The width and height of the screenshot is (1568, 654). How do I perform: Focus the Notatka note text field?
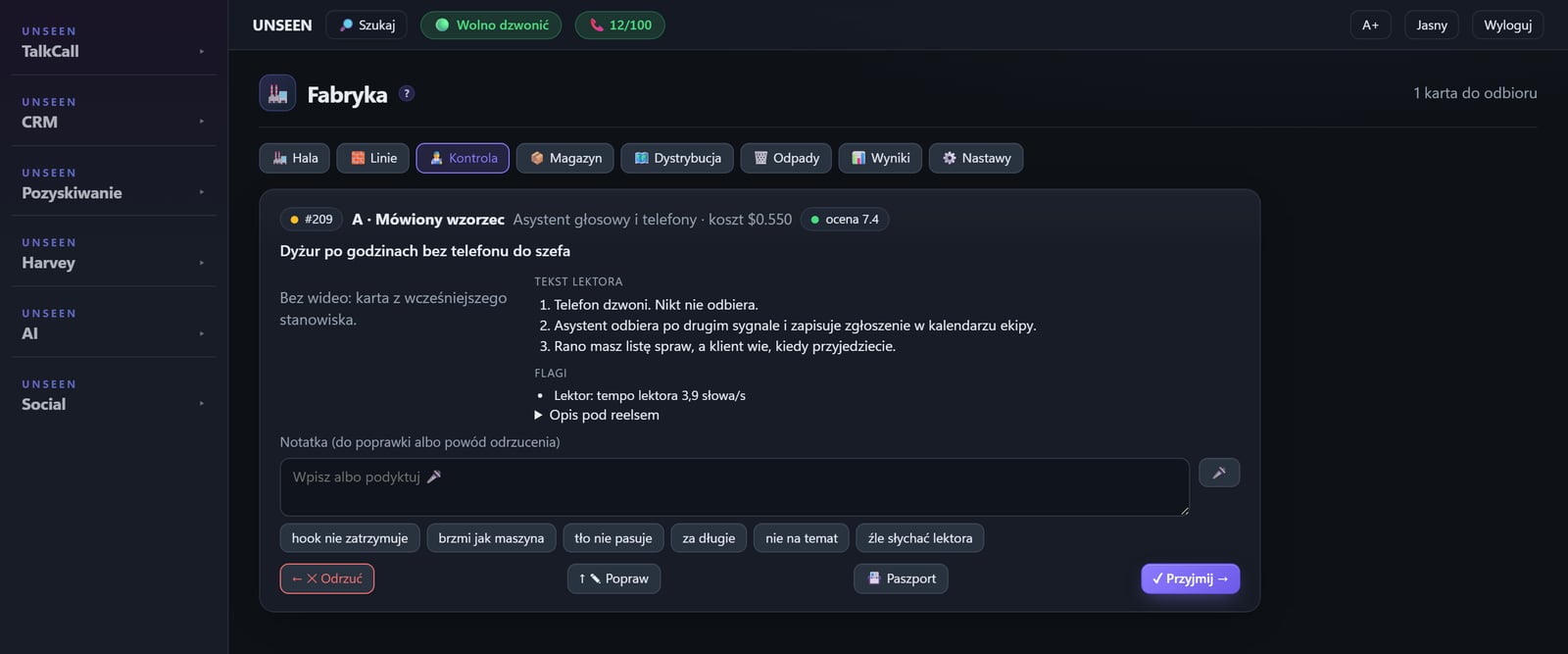click(735, 487)
